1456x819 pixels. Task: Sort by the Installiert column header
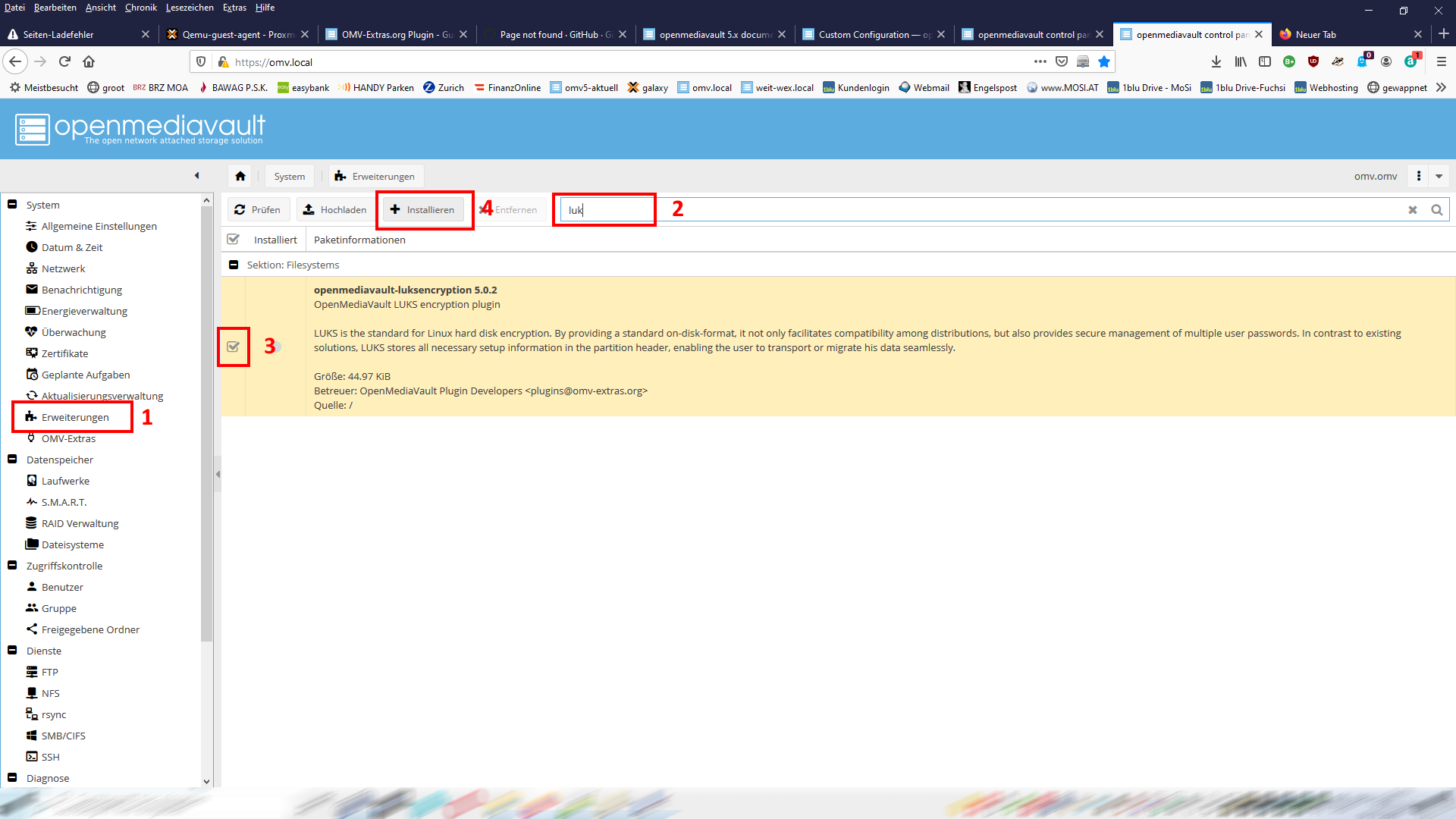[x=275, y=240]
